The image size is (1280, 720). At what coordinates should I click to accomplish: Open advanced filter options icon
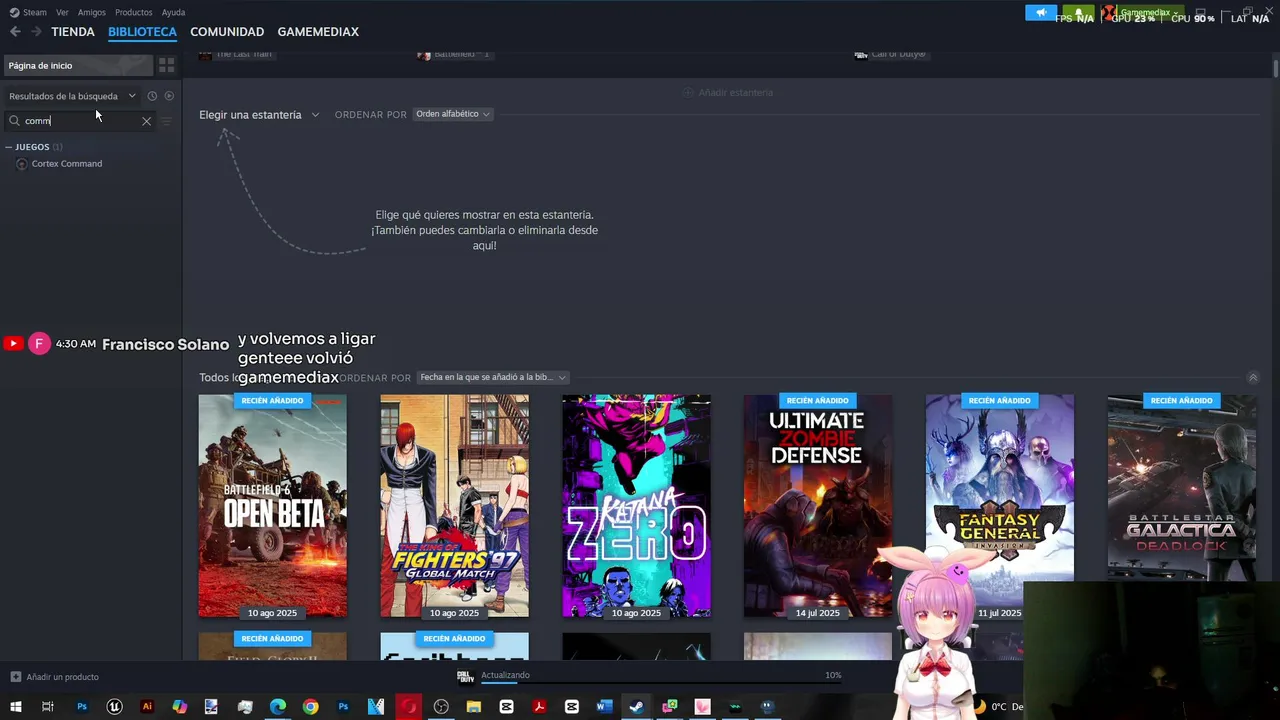point(167,121)
